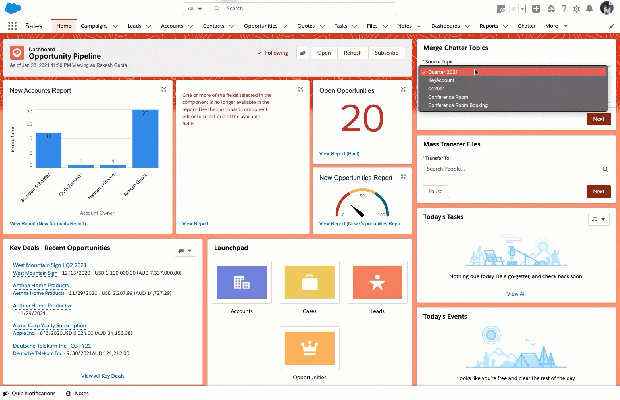620x400 pixels.
Task: Click the favorites star icon
Action: [x=514, y=9]
